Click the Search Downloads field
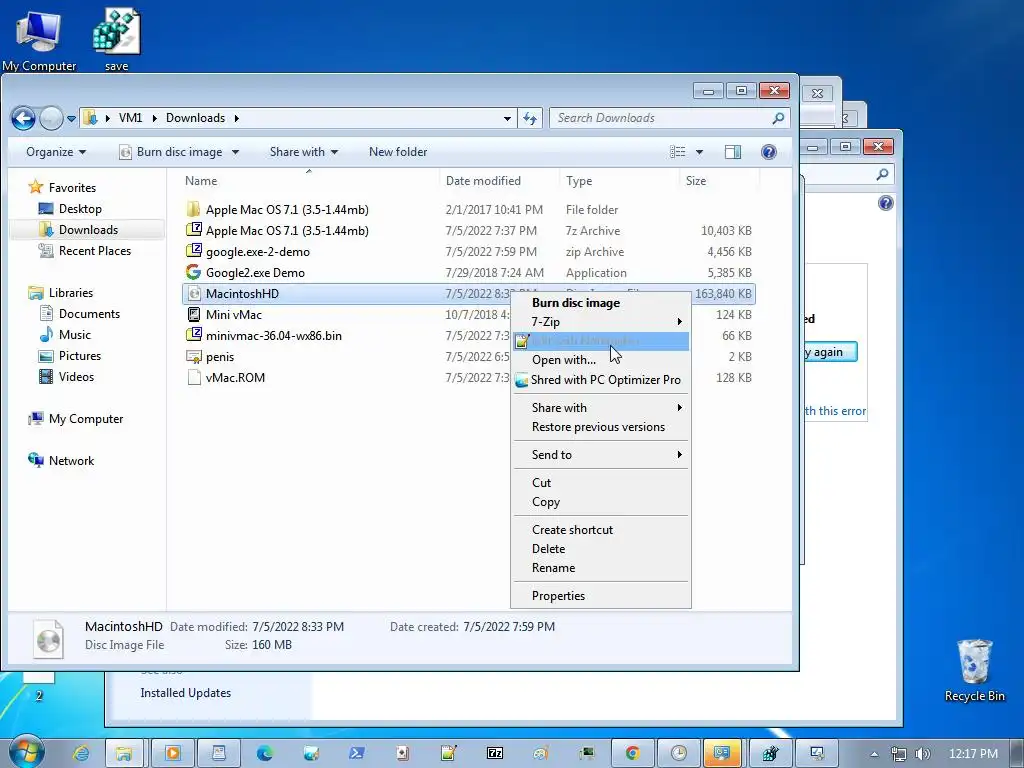The image size is (1024, 768). tap(669, 118)
